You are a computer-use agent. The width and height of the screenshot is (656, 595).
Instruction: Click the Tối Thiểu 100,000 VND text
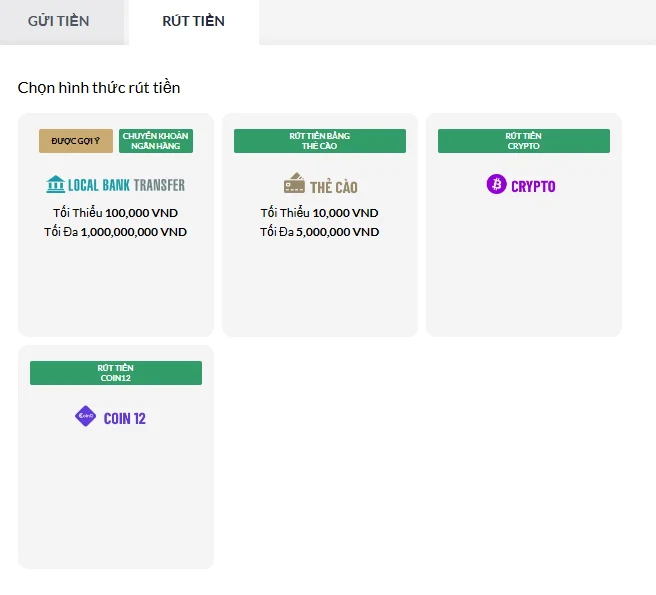point(116,213)
